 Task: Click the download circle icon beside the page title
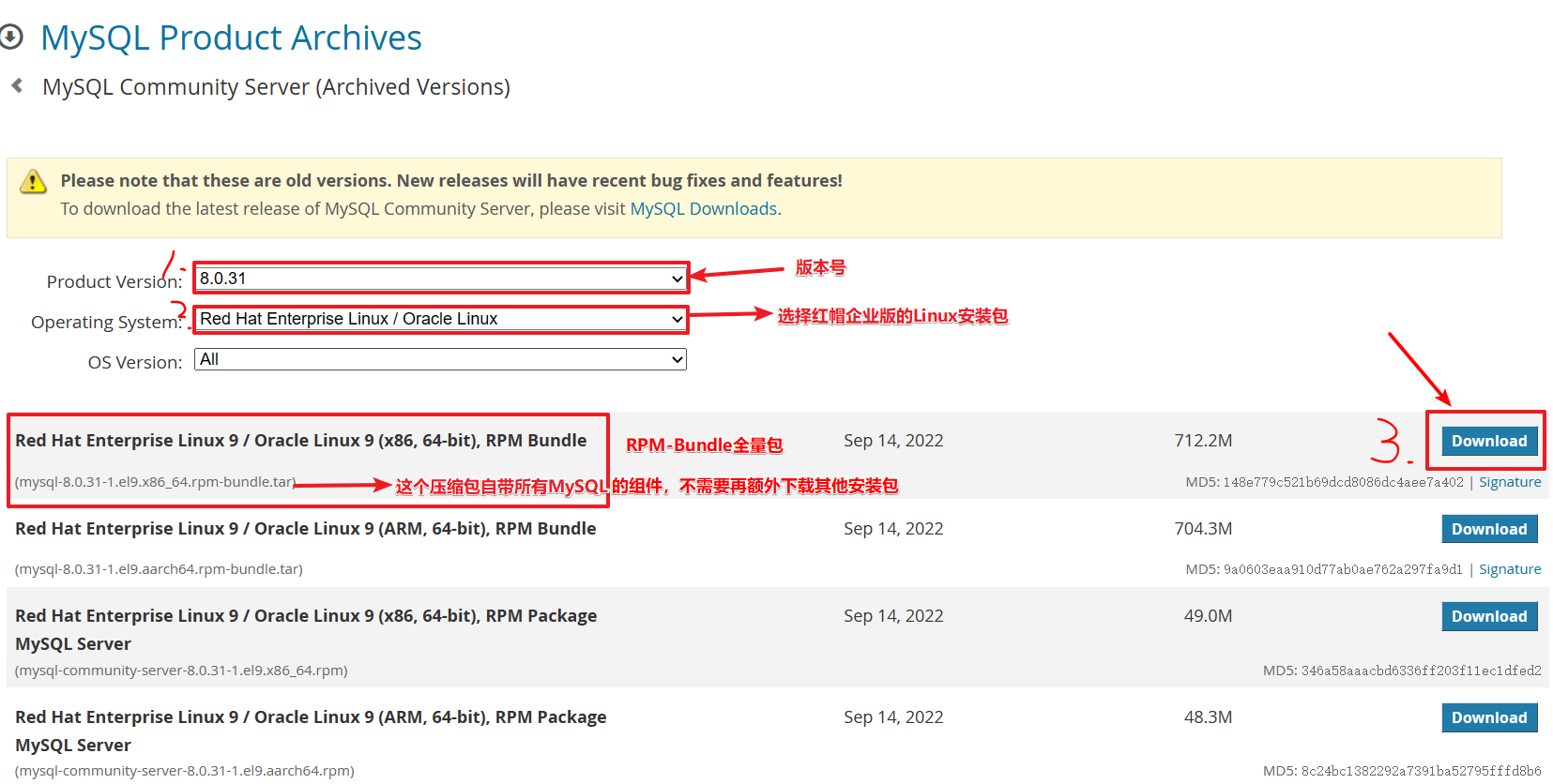tap(10, 38)
